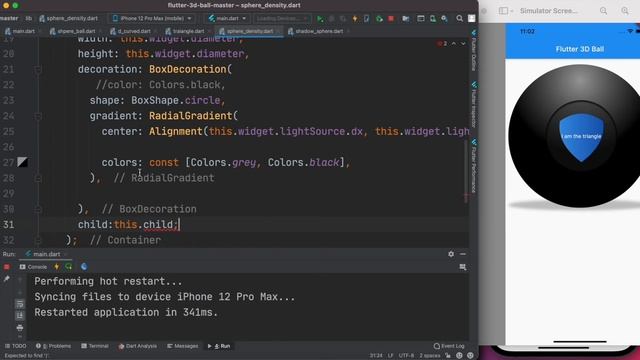640x360 pixels.
Task: Open Flutter Outline side panel
Action: [x=473, y=50]
